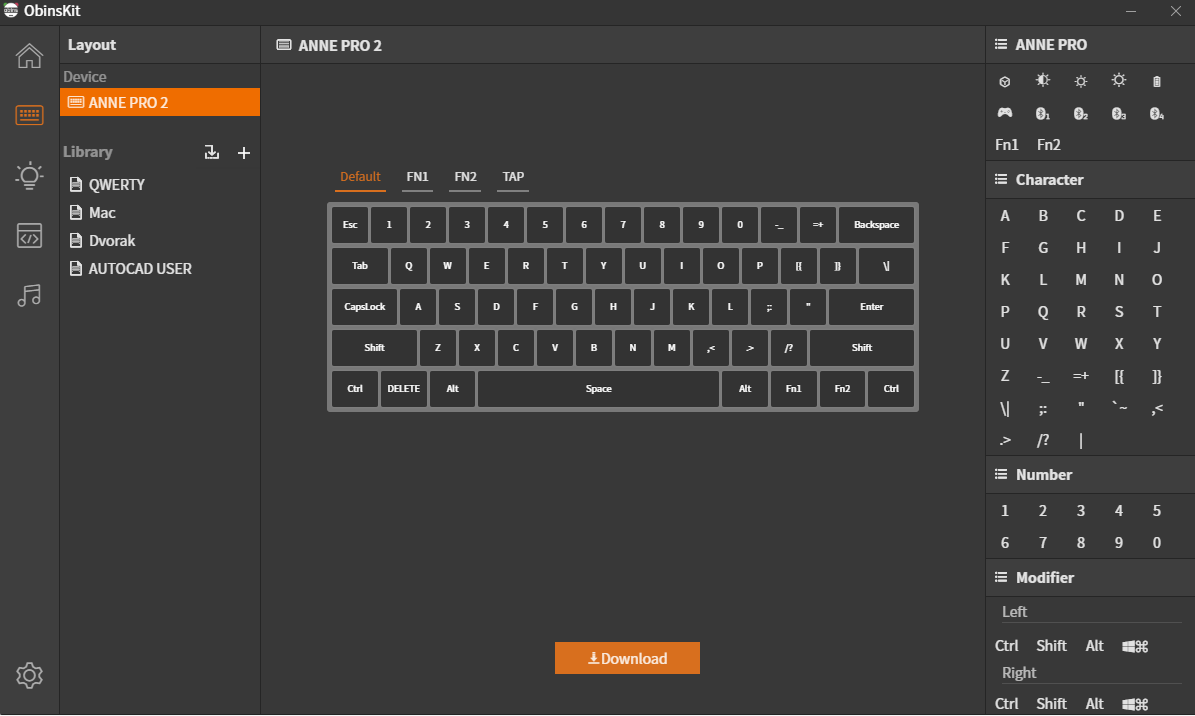The image size is (1195, 716).
Task: Import a layout into the Library
Action: pos(212,153)
